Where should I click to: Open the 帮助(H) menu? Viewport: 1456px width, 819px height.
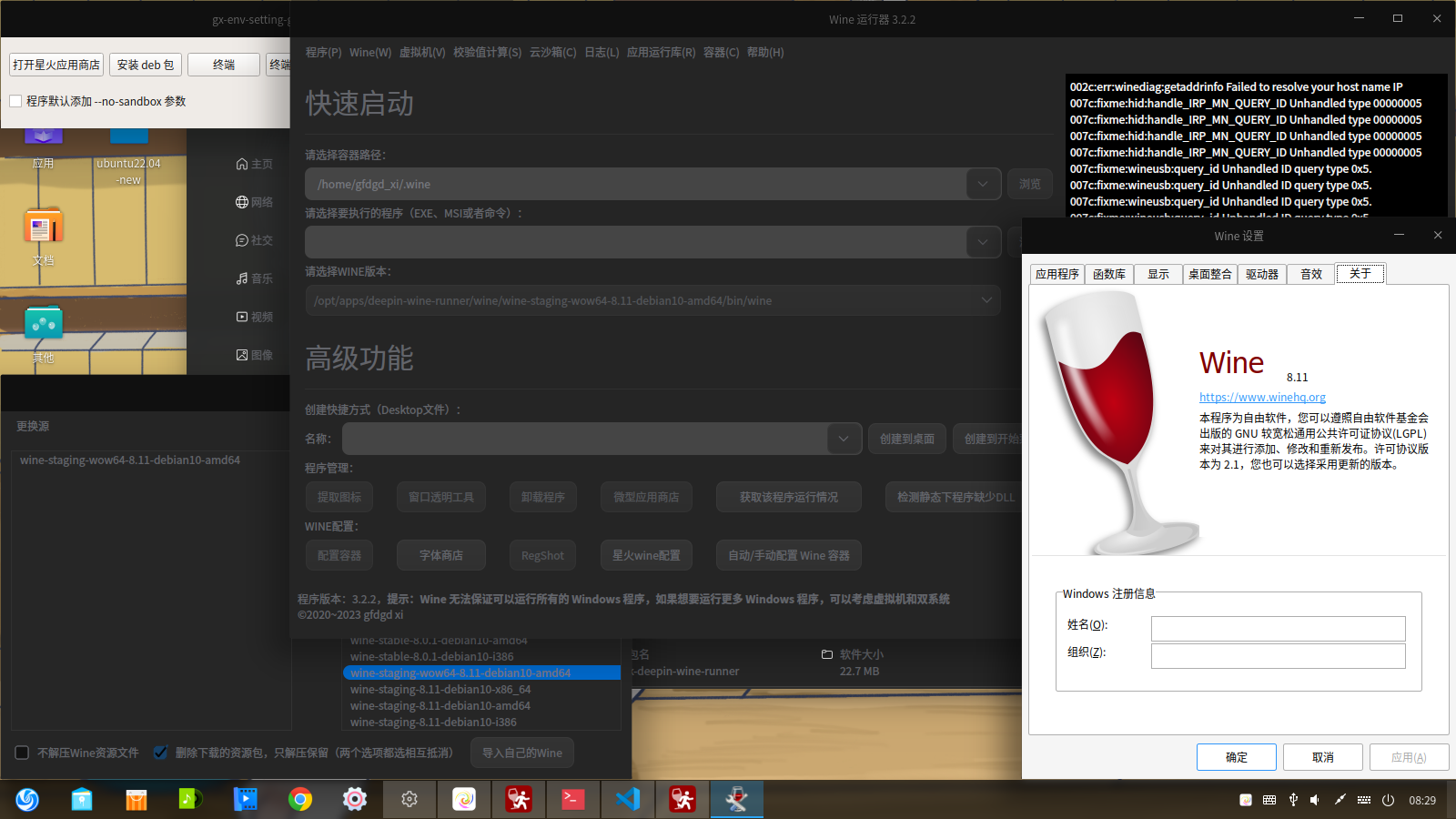(x=765, y=52)
